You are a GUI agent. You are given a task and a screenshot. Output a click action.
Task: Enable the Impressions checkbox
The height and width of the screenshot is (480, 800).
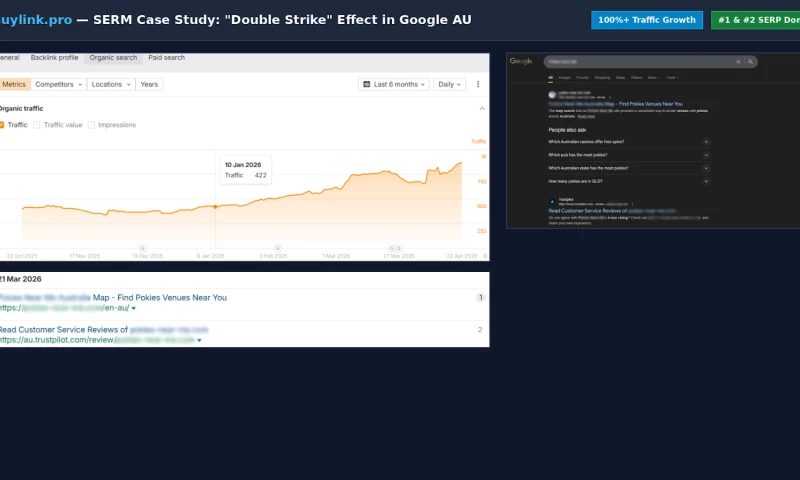(91, 125)
